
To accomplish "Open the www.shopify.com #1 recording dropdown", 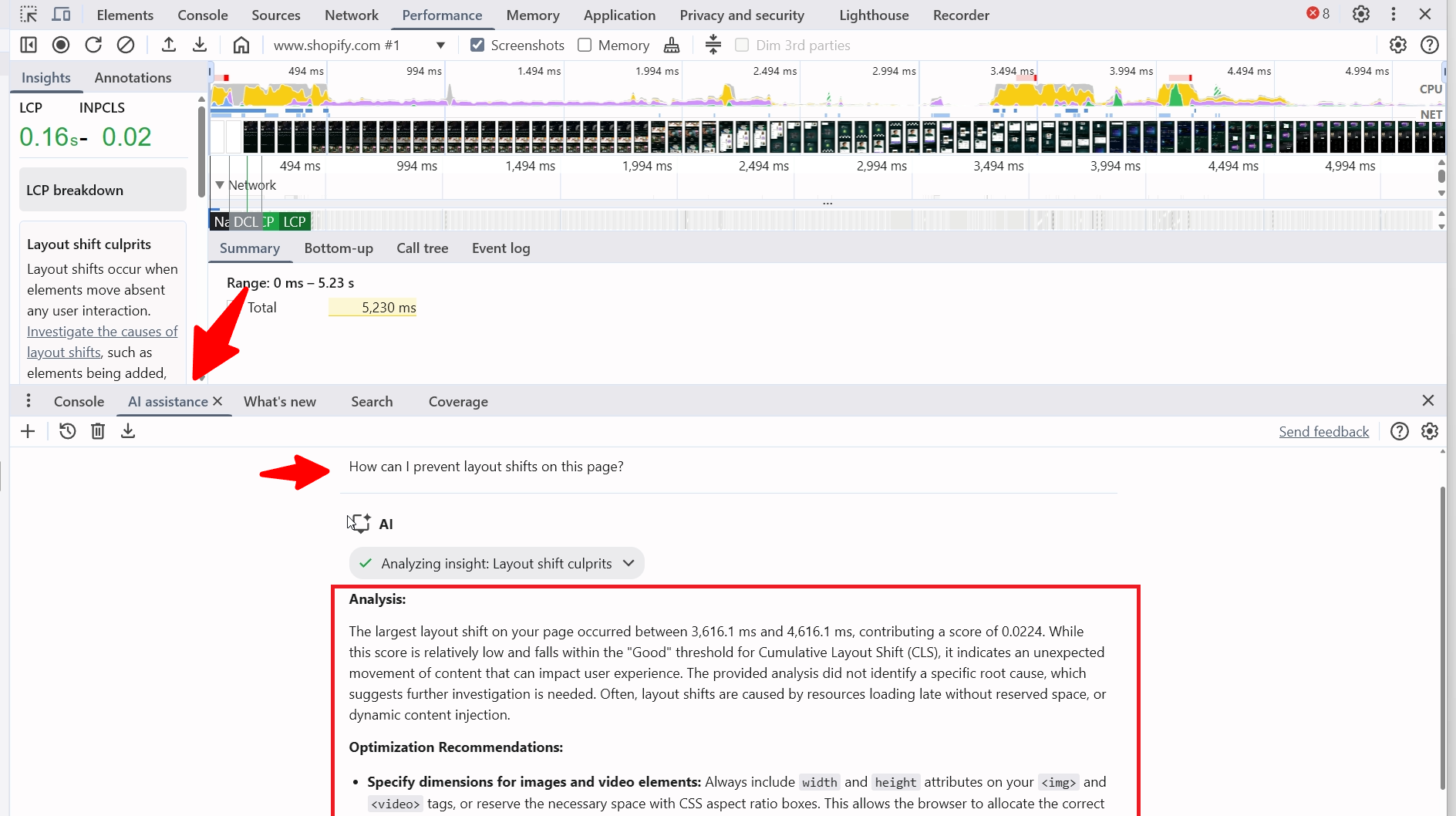I will 440,46.
